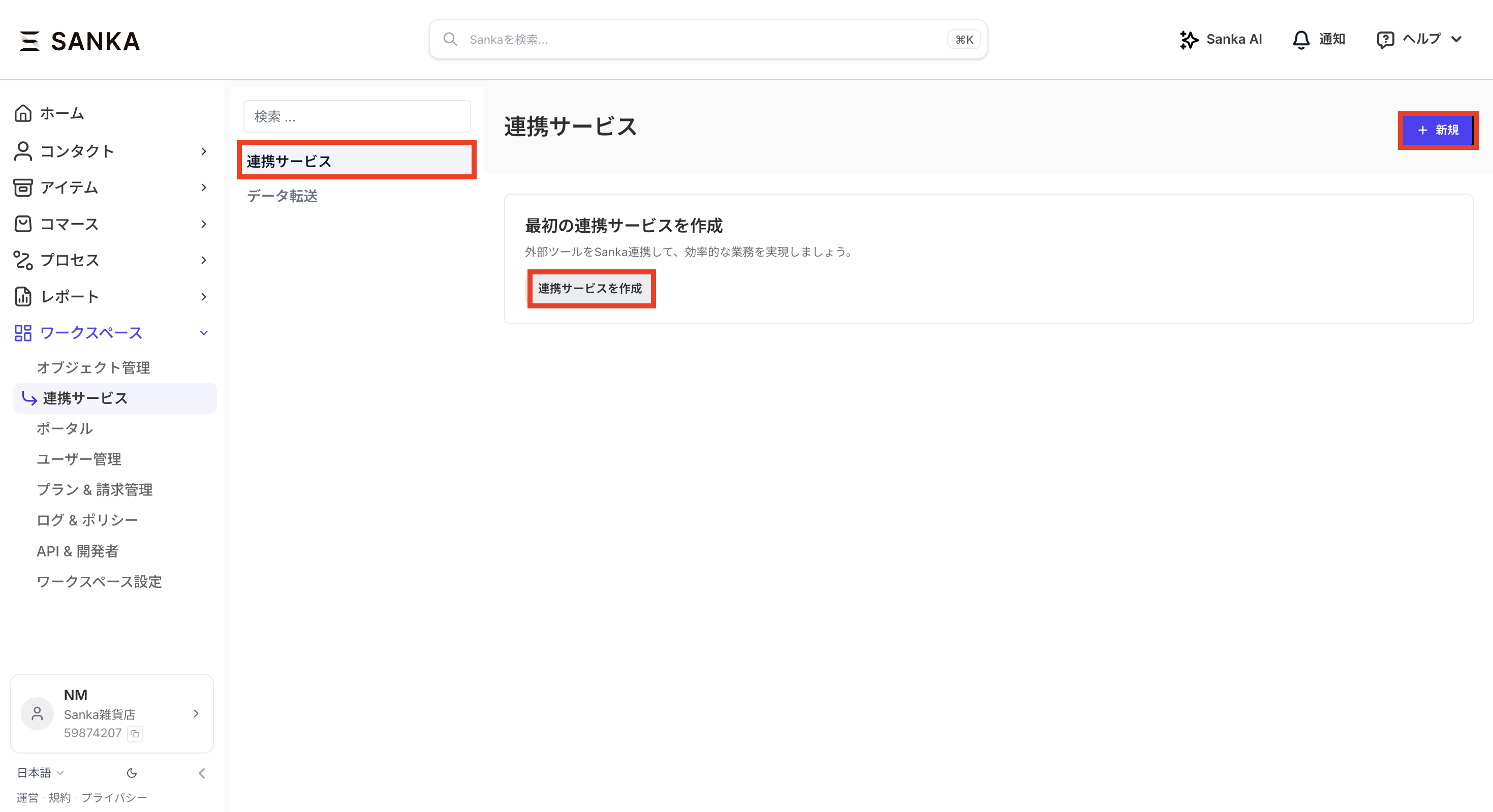This screenshot has width=1493, height=812.
Task: Click the ホーム home icon
Action: point(22,113)
